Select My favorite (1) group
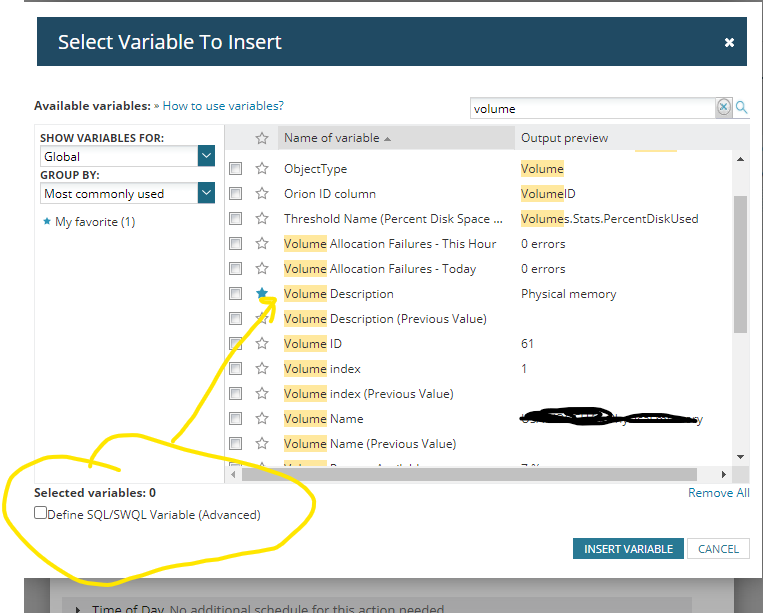Screen dimensions: 763x613 point(95,222)
